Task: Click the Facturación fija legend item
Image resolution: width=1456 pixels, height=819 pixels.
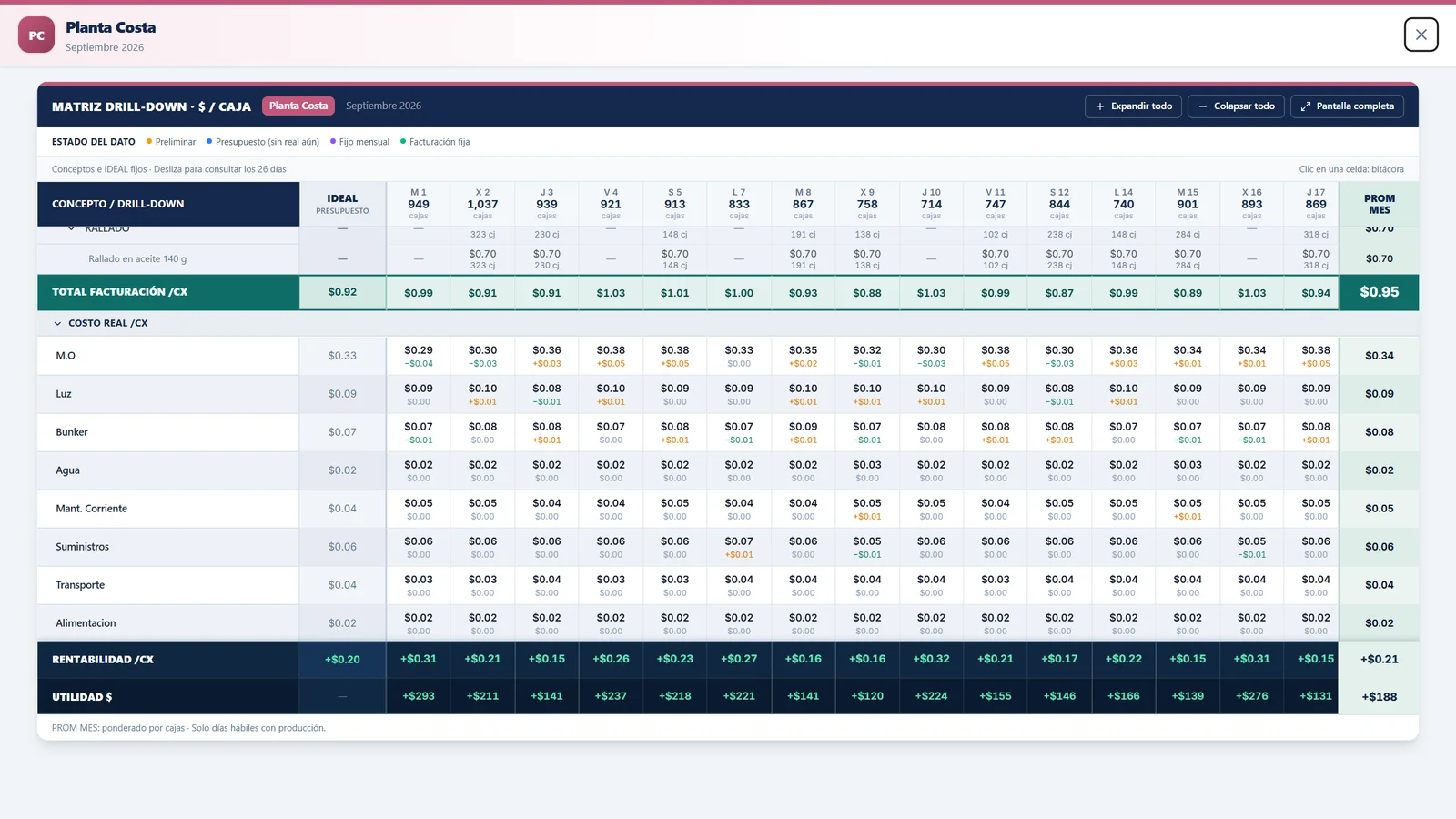Action: click(435, 142)
